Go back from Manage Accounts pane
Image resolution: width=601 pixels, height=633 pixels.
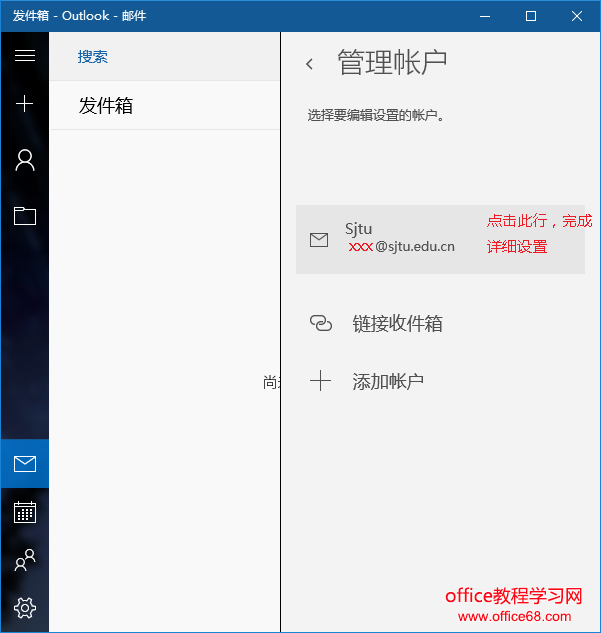point(310,64)
